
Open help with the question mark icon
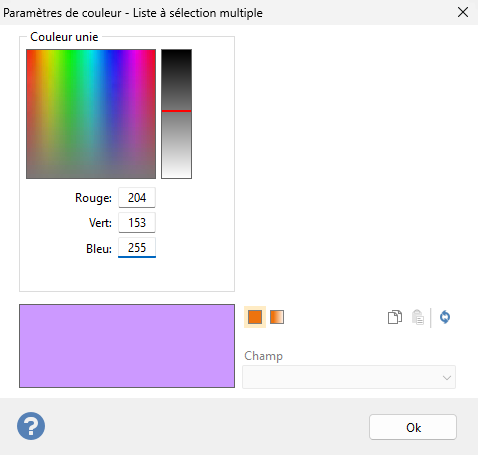(31, 426)
